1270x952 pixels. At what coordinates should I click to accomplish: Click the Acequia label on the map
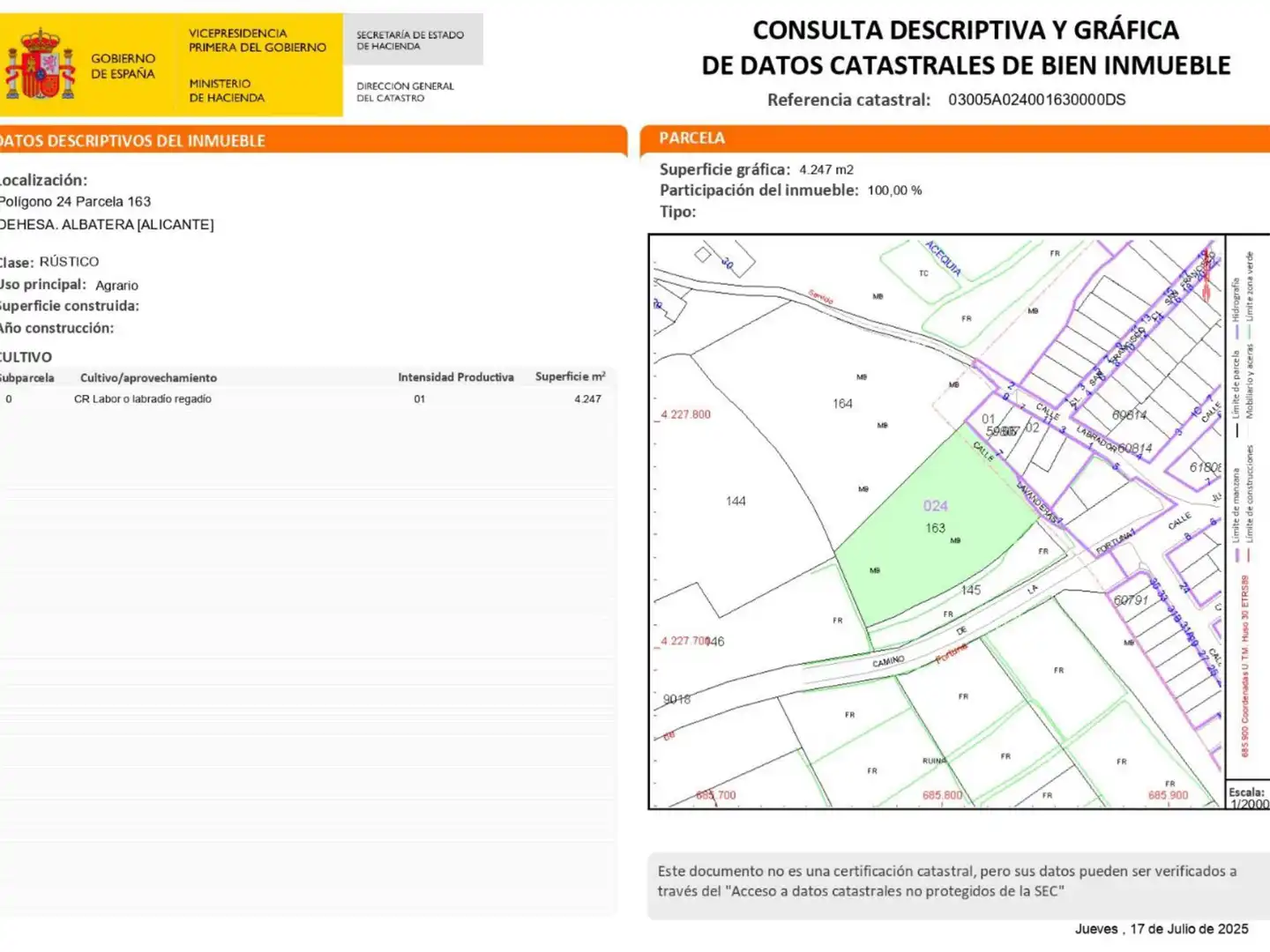(x=943, y=258)
